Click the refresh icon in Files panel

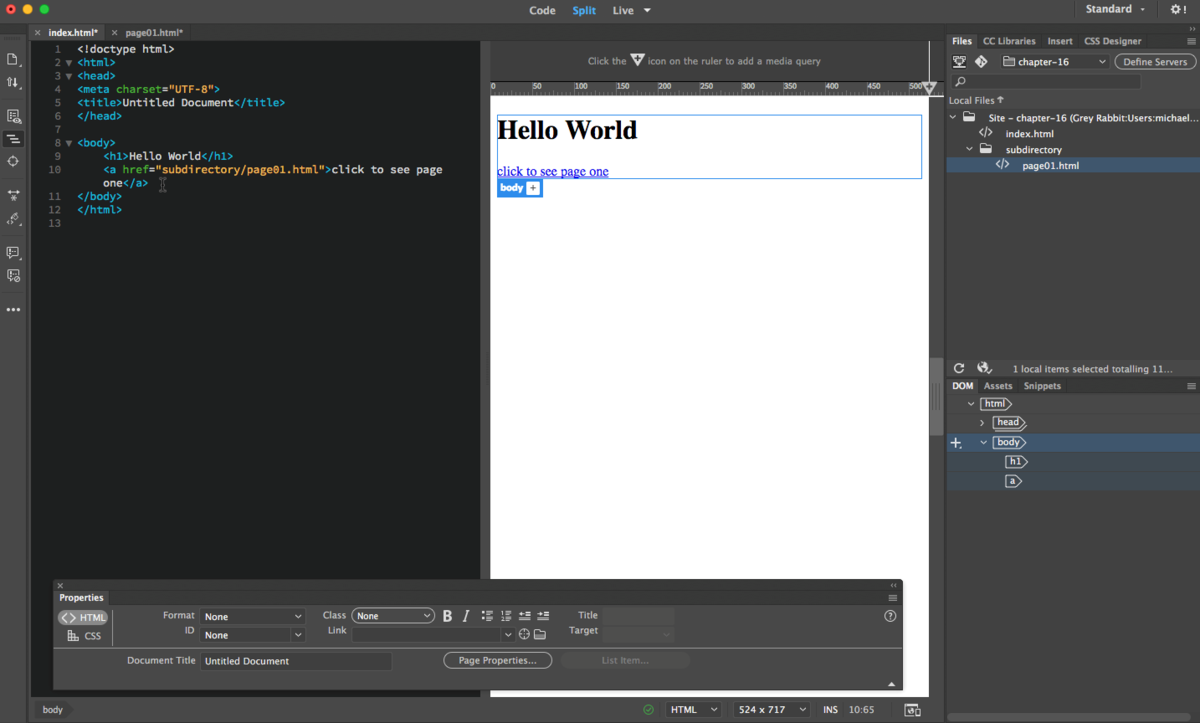pos(959,369)
